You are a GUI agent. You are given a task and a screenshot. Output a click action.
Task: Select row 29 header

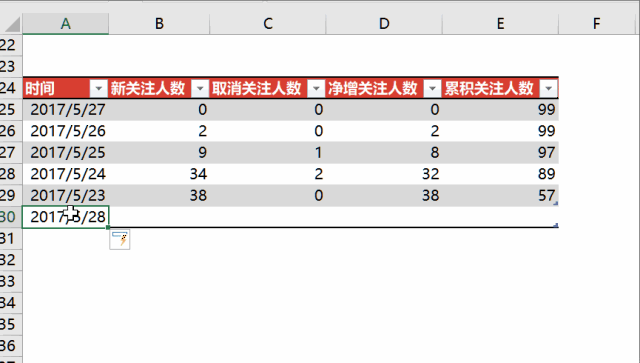11,195
